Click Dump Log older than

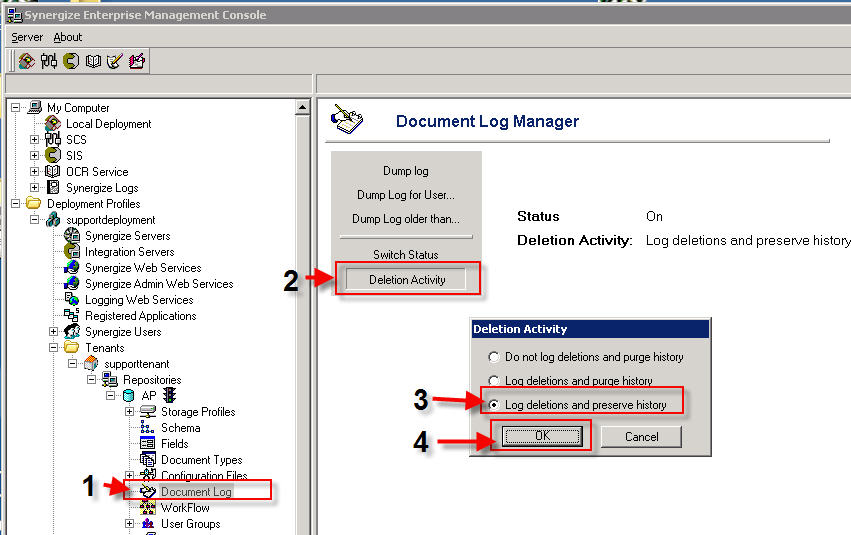[406, 219]
